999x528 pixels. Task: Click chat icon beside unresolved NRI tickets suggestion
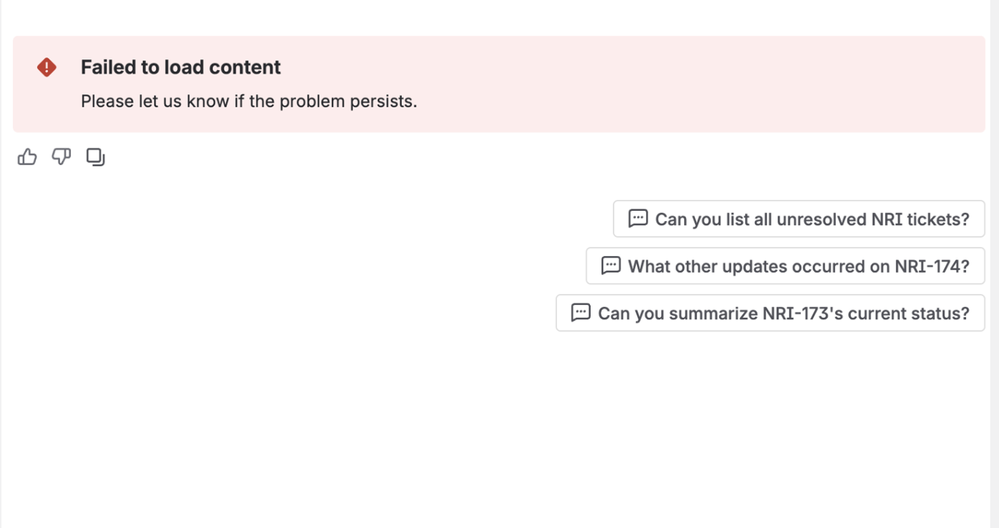(x=638, y=219)
